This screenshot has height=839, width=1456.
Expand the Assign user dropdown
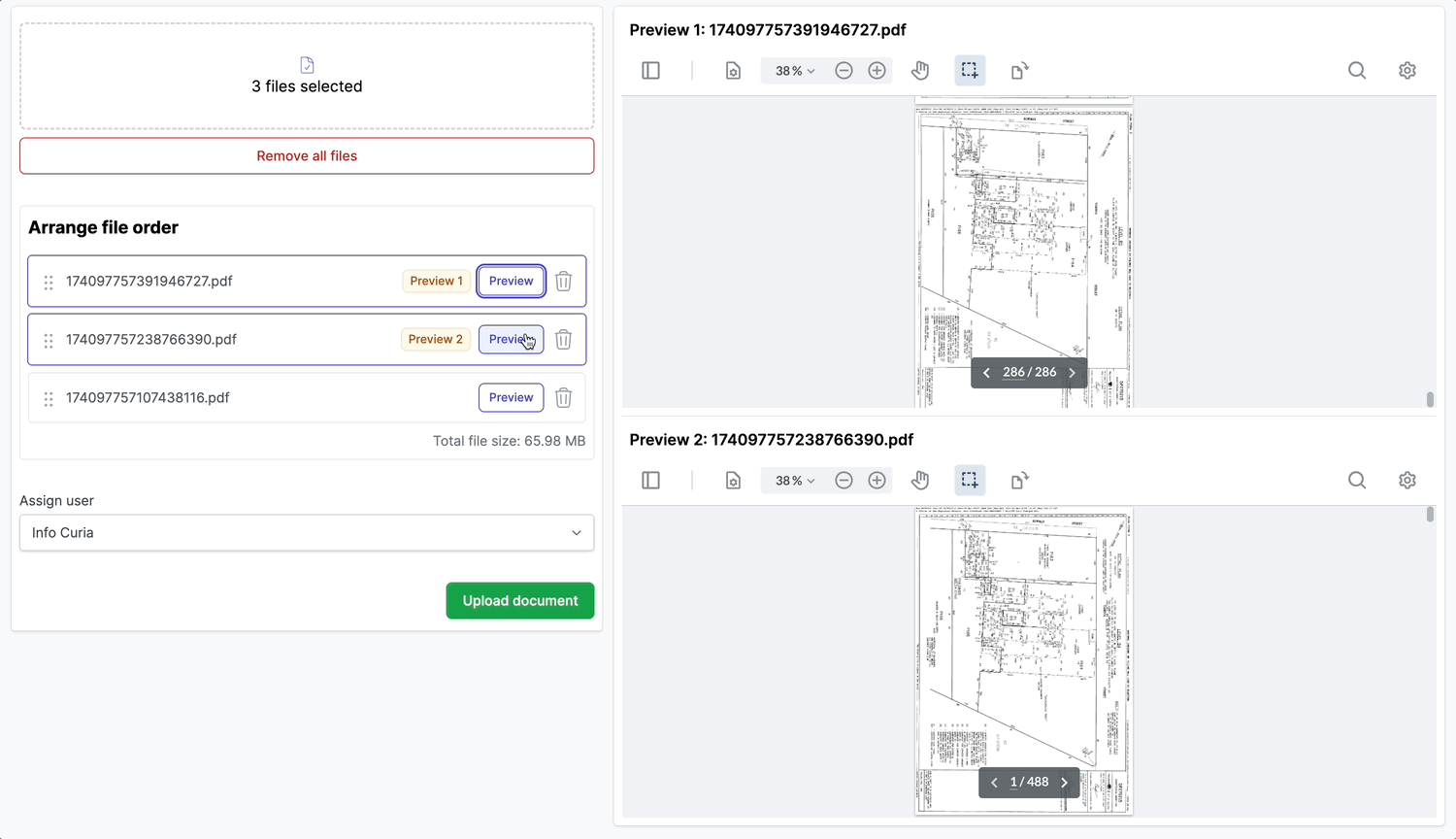pos(307,533)
